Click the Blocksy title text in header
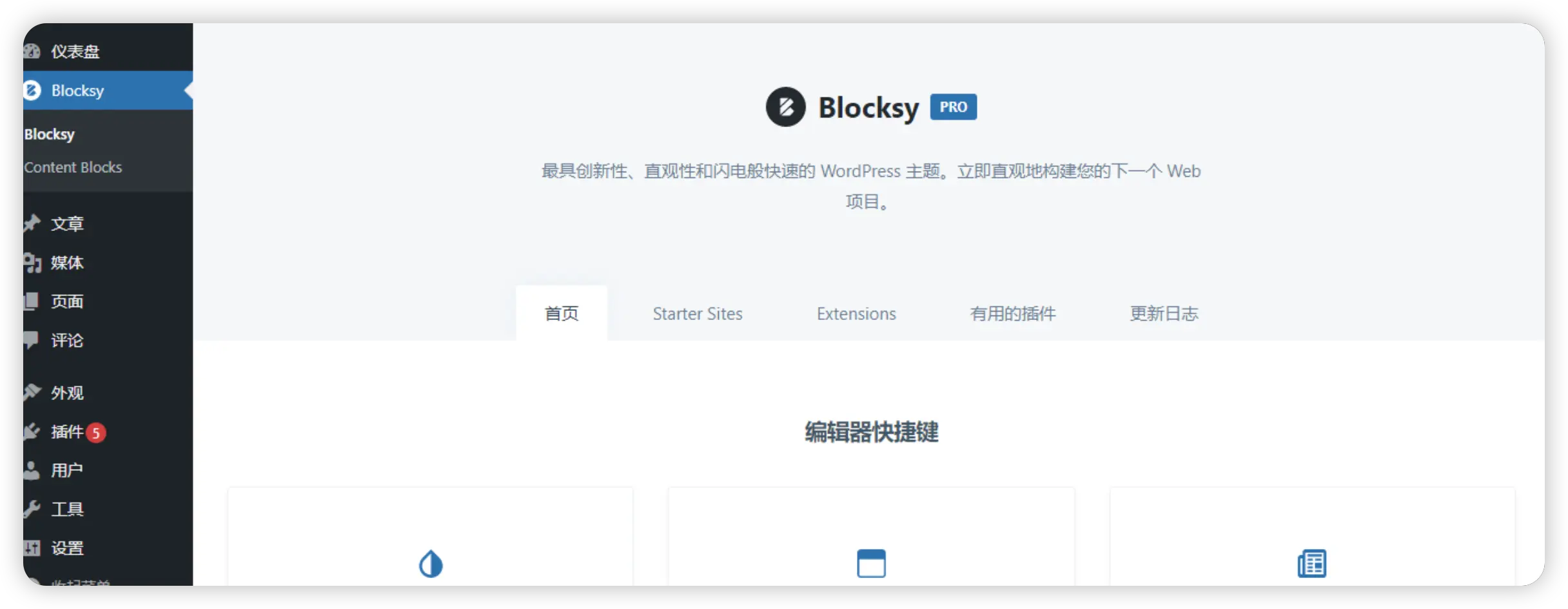Viewport: 1568px width, 609px height. 868,108
